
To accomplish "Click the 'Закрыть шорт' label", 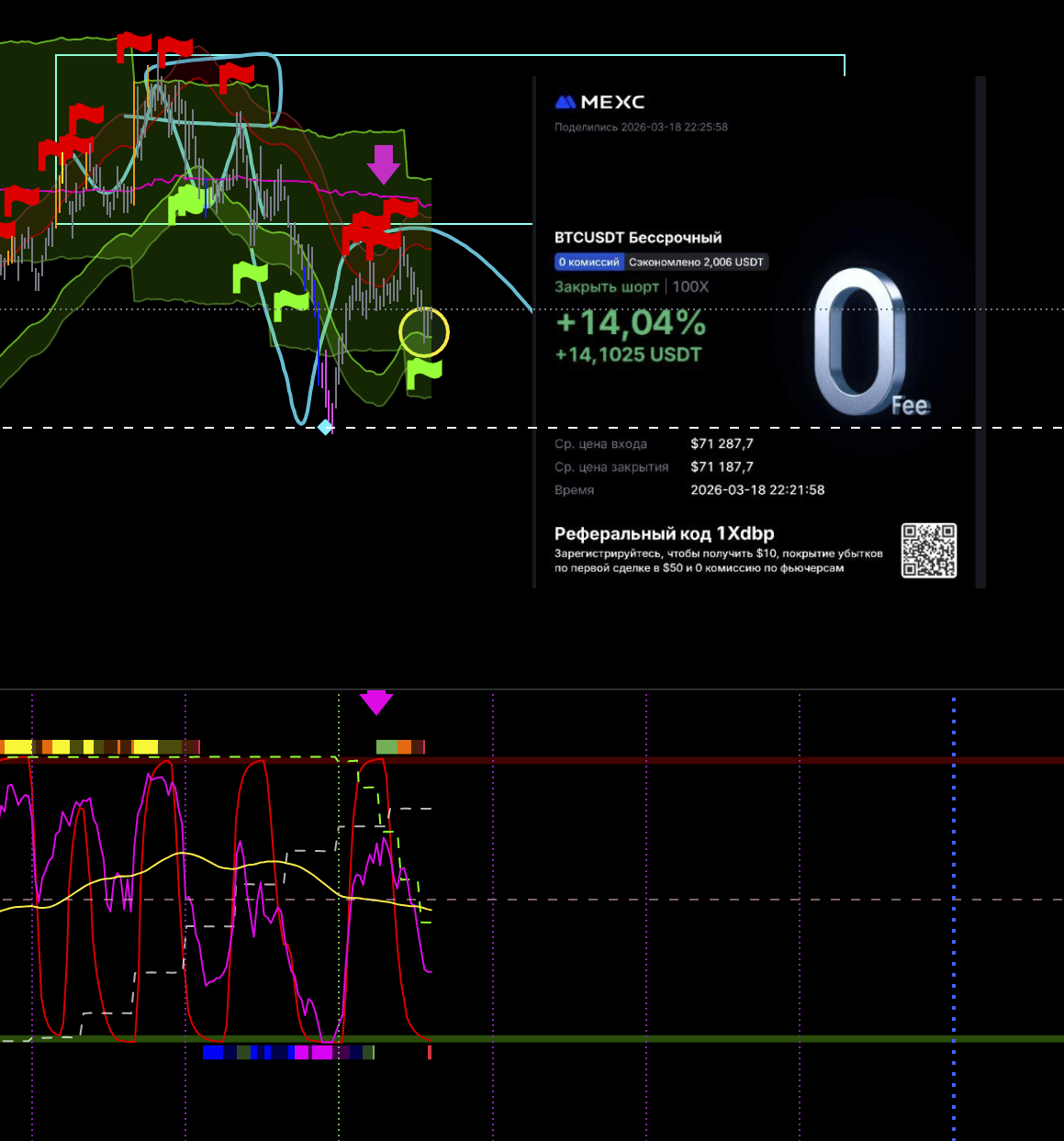I will pyautogui.click(x=606, y=286).
